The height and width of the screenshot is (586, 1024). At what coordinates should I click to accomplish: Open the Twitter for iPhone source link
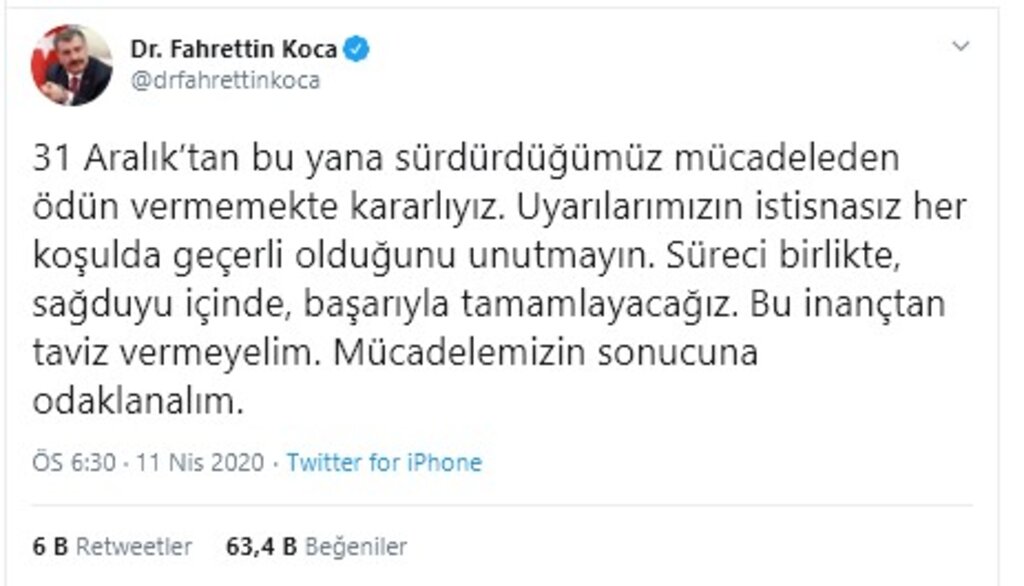coord(384,463)
